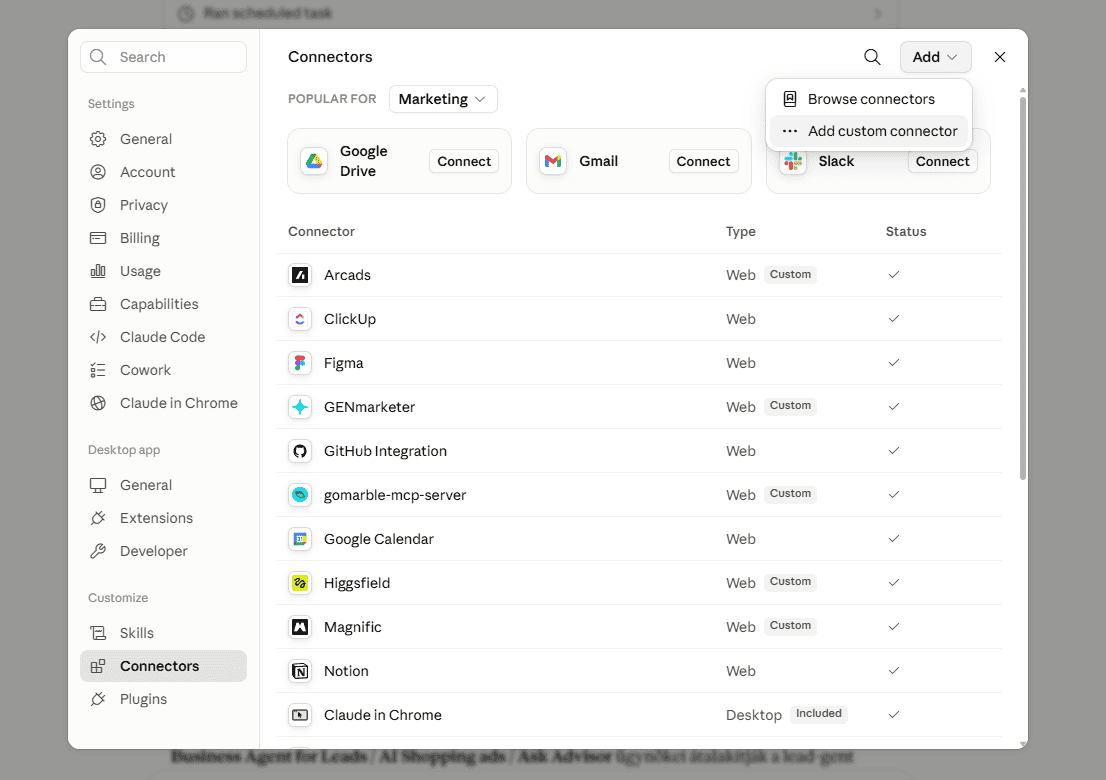Select the gomarble-mcp-server row name
This screenshot has width=1106, height=780.
tap(395, 495)
